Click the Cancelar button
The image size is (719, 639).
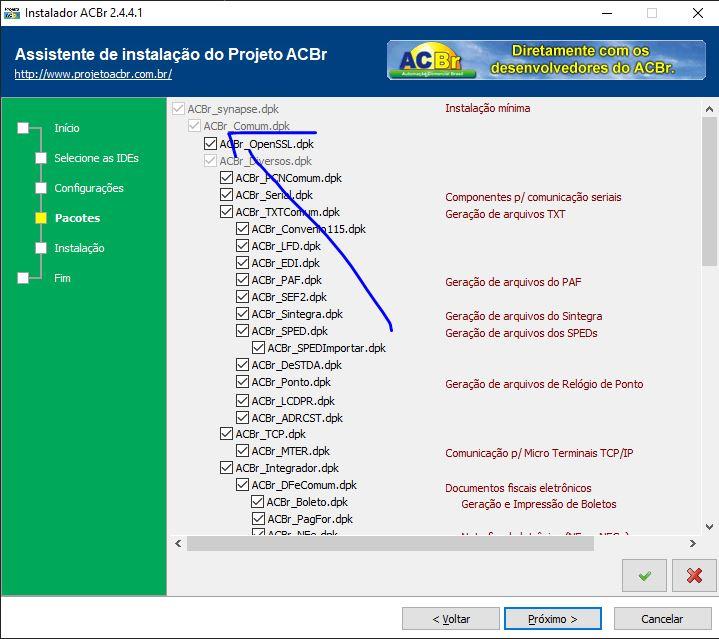(x=662, y=619)
